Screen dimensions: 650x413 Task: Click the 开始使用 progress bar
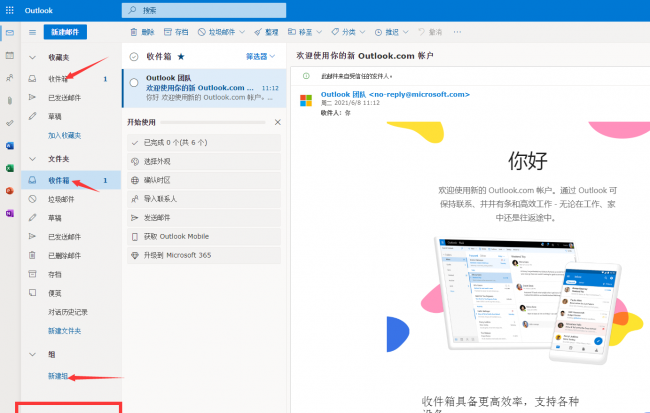tap(213, 122)
